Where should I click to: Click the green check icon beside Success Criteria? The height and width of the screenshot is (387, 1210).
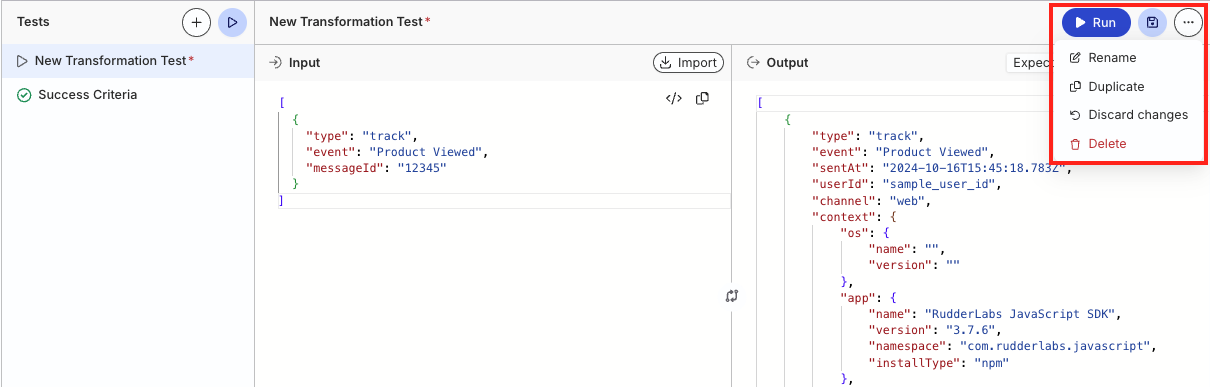[24, 95]
